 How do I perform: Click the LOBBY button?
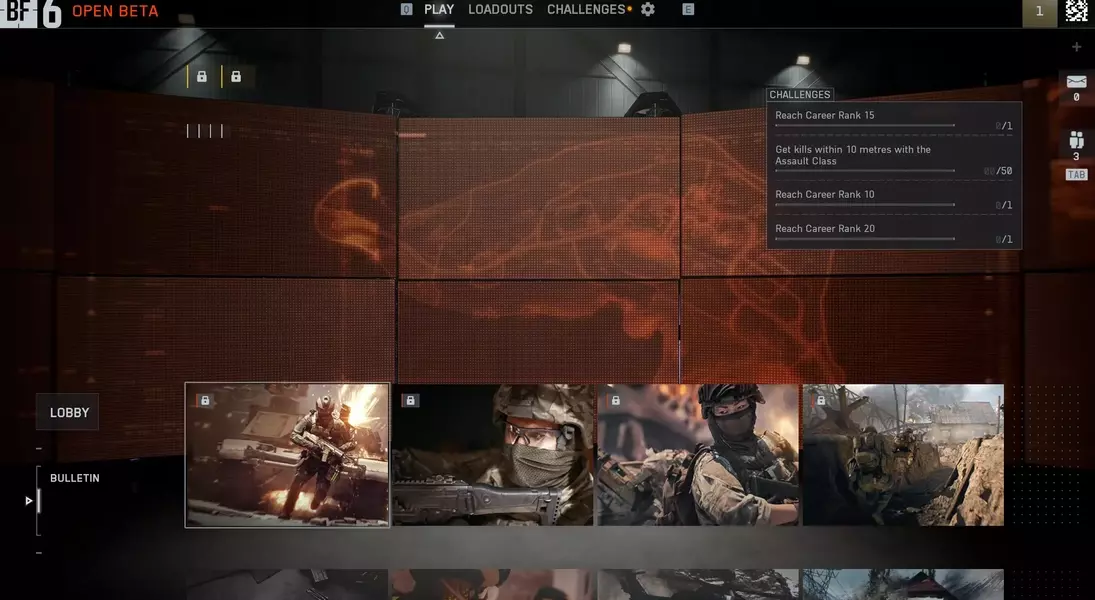point(68,412)
